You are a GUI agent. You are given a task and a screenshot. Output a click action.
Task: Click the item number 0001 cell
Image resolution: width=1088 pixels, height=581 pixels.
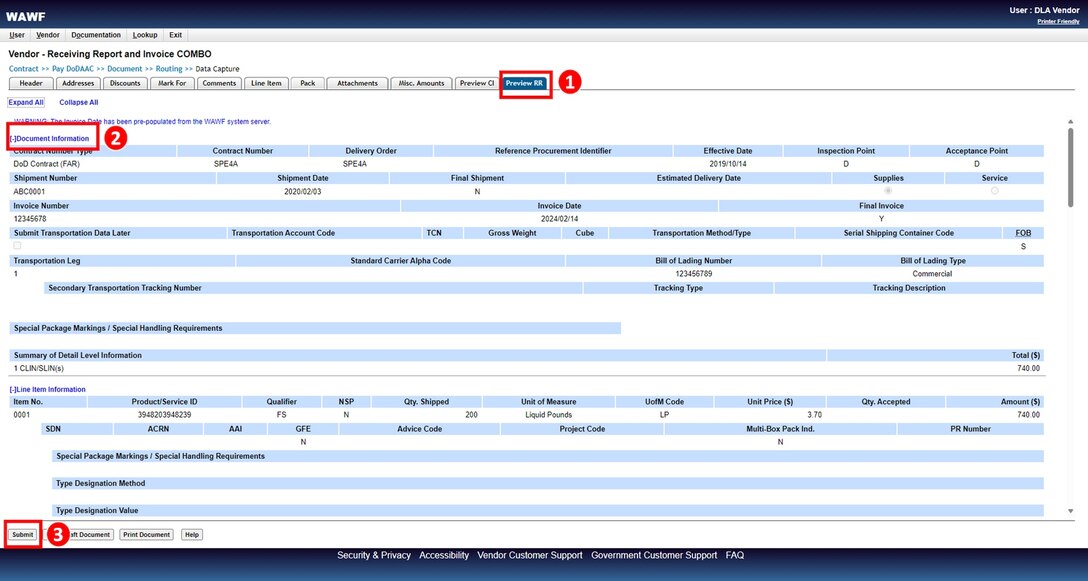[x=22, y=414]
